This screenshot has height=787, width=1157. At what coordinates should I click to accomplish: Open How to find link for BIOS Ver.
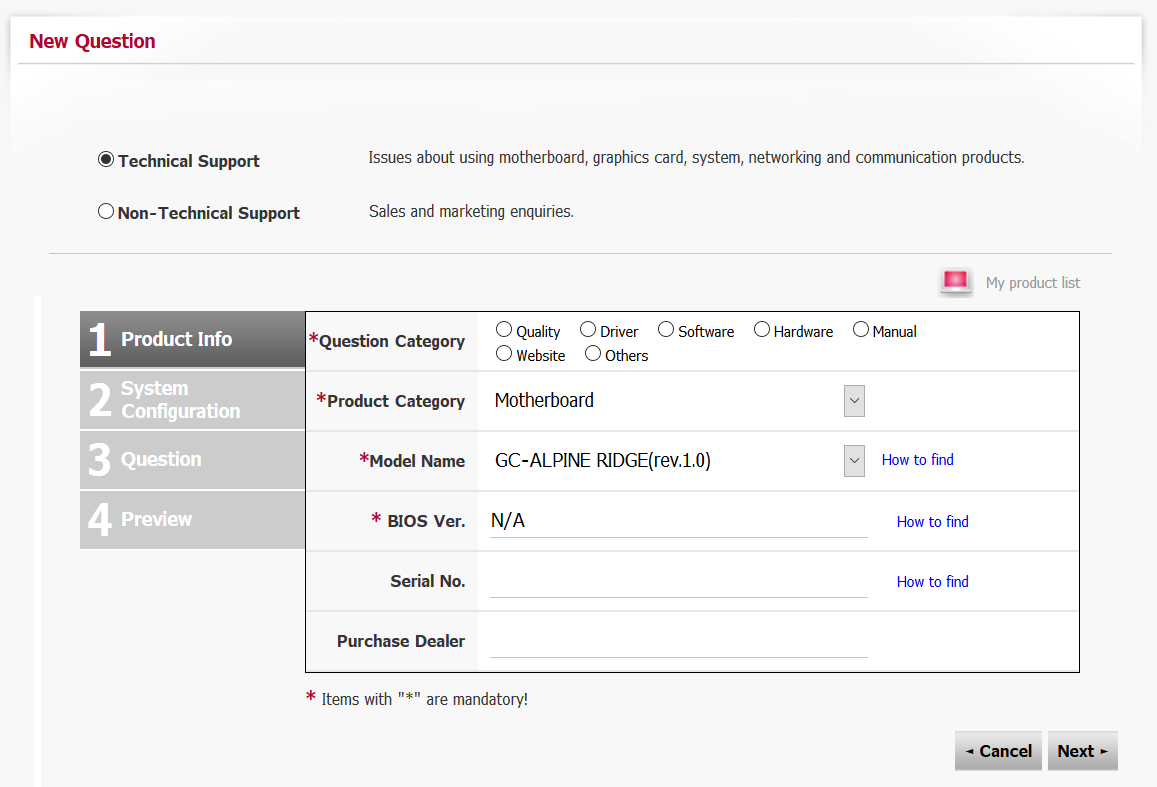933,521
